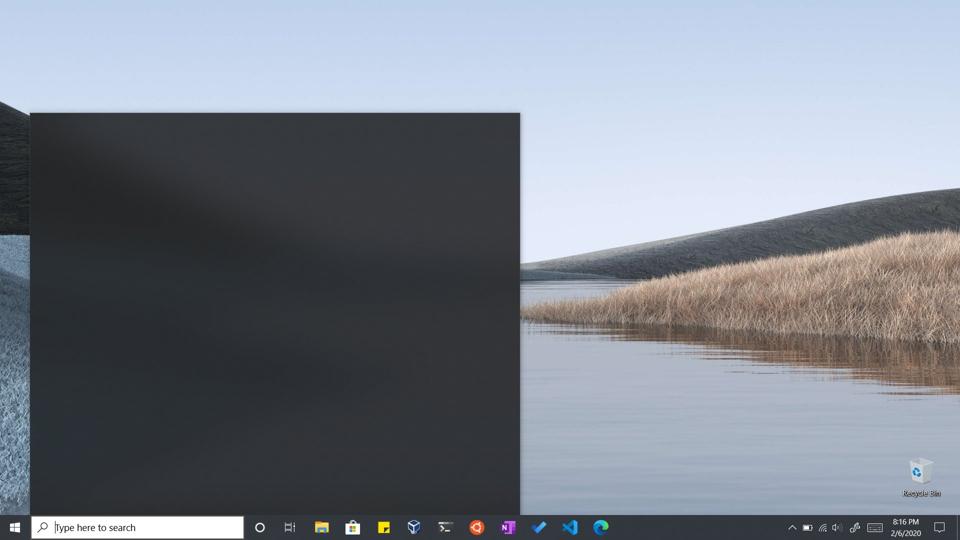The width and height of the screenshot is (960, 540).
Task: Launch VirtualBox from the taskbar
Action: [x=414, y=527]
